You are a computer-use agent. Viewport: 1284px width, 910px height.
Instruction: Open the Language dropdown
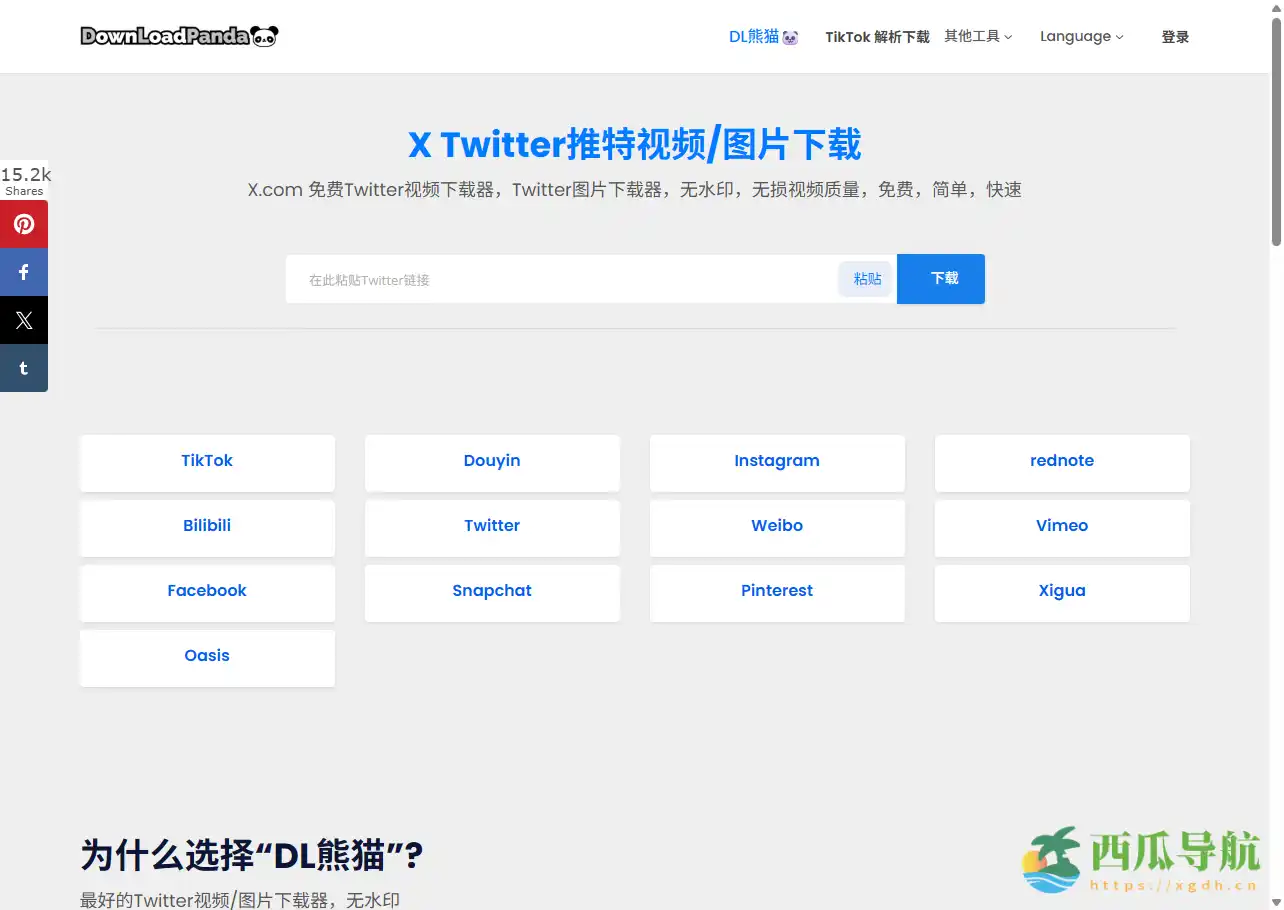(x=1081, y=36)
